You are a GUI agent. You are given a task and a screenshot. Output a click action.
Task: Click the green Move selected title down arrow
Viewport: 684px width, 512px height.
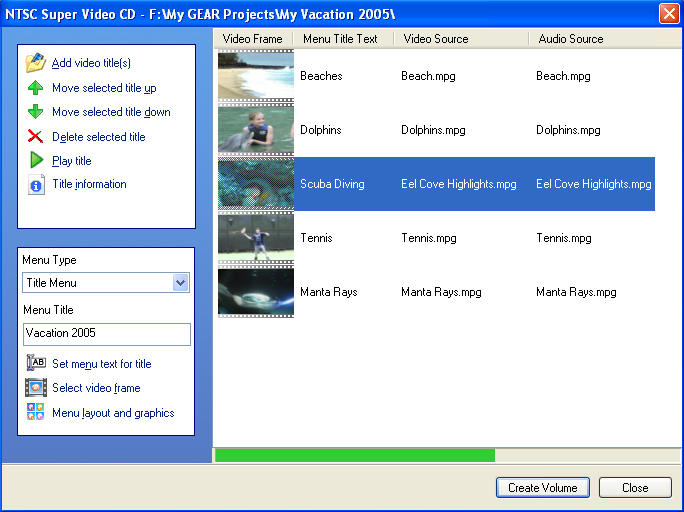[x=35, y=112]
